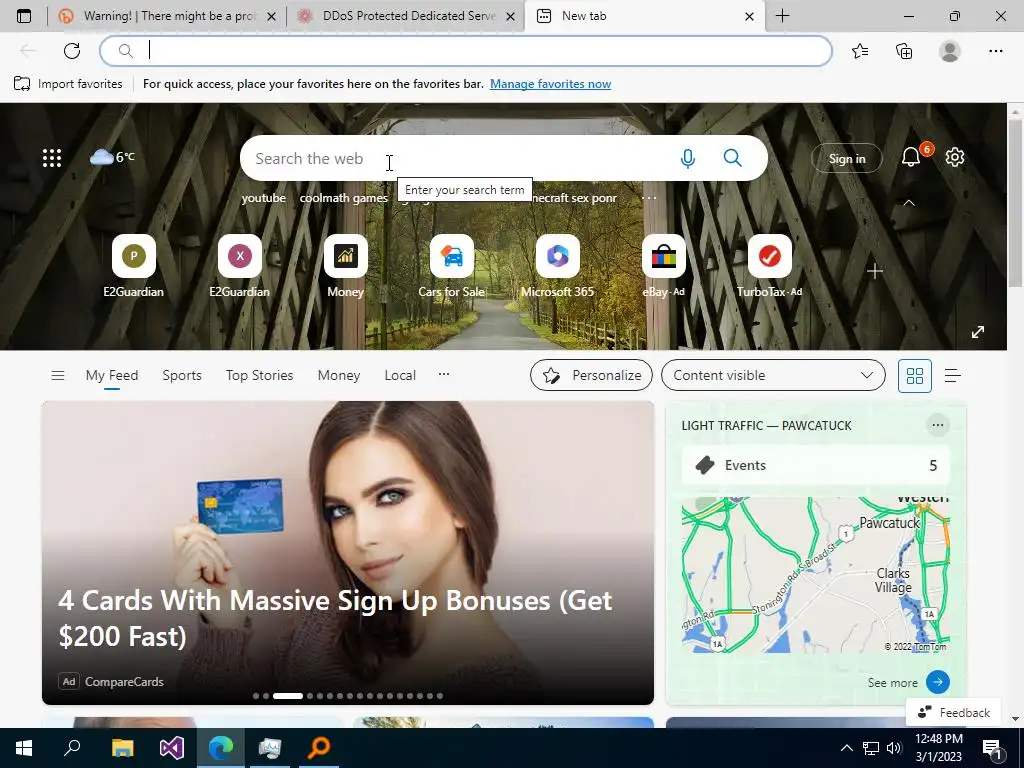Open the app launcher grid icon
This screenshot has height=768, width=1024.
point(52,158)
